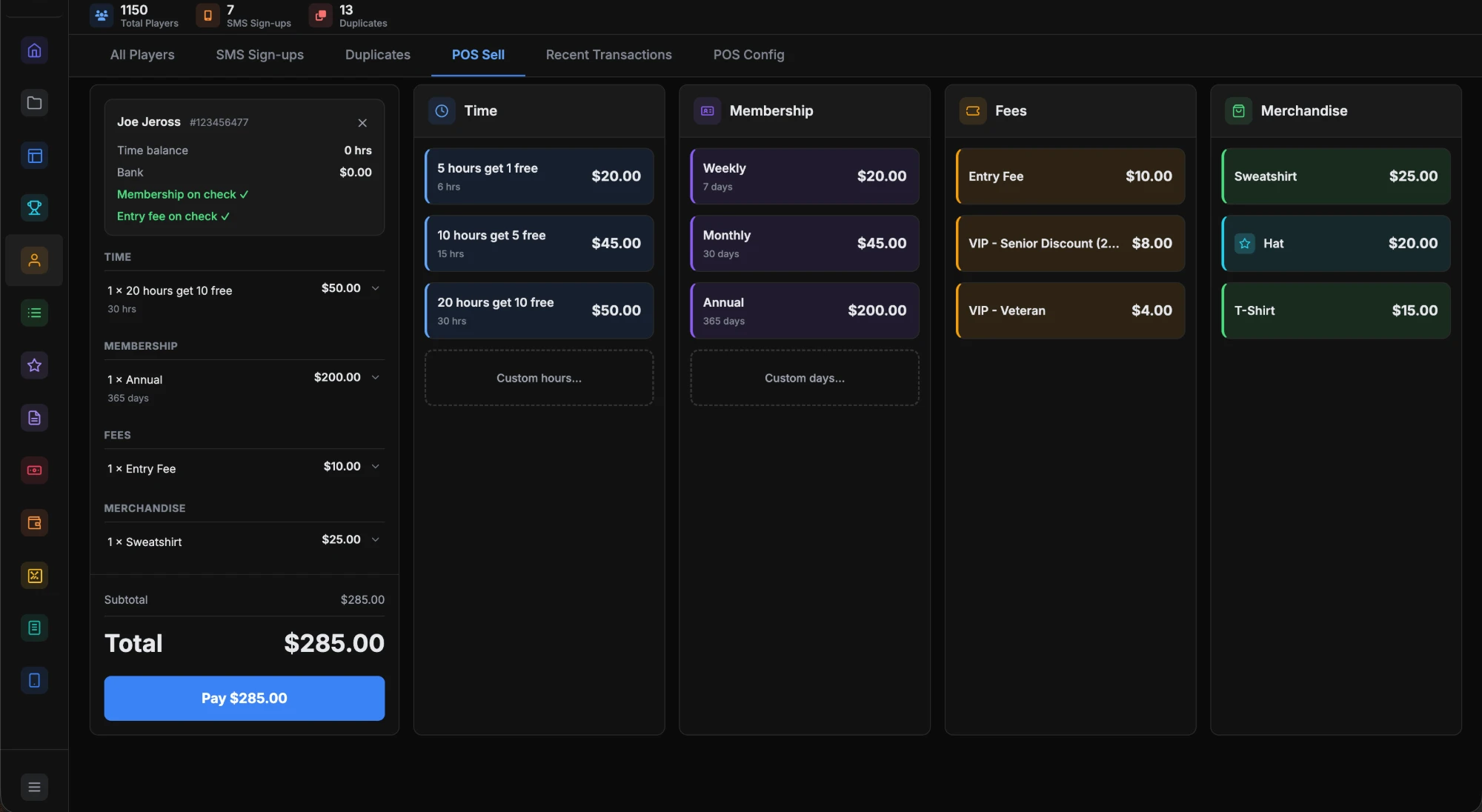1482x812 pixels.
Task: Click the Membership panel card icon
Action: 707,110
